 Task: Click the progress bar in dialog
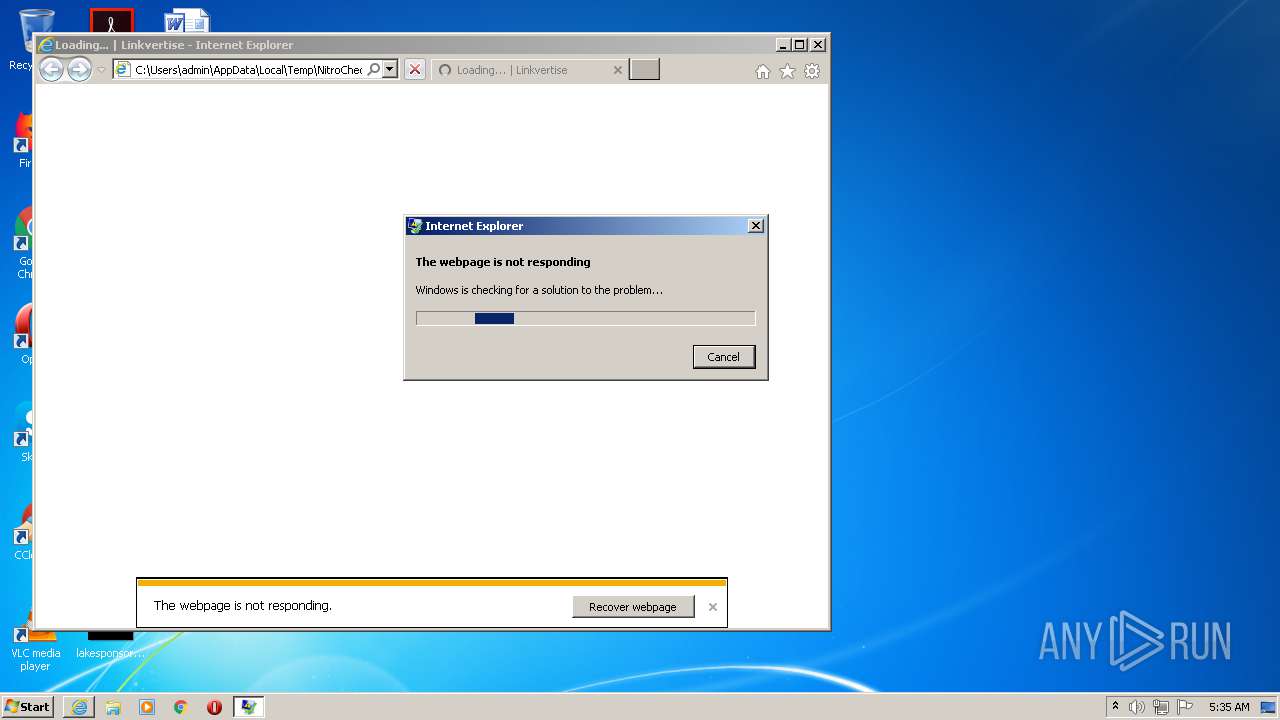[x=585, y=318]
